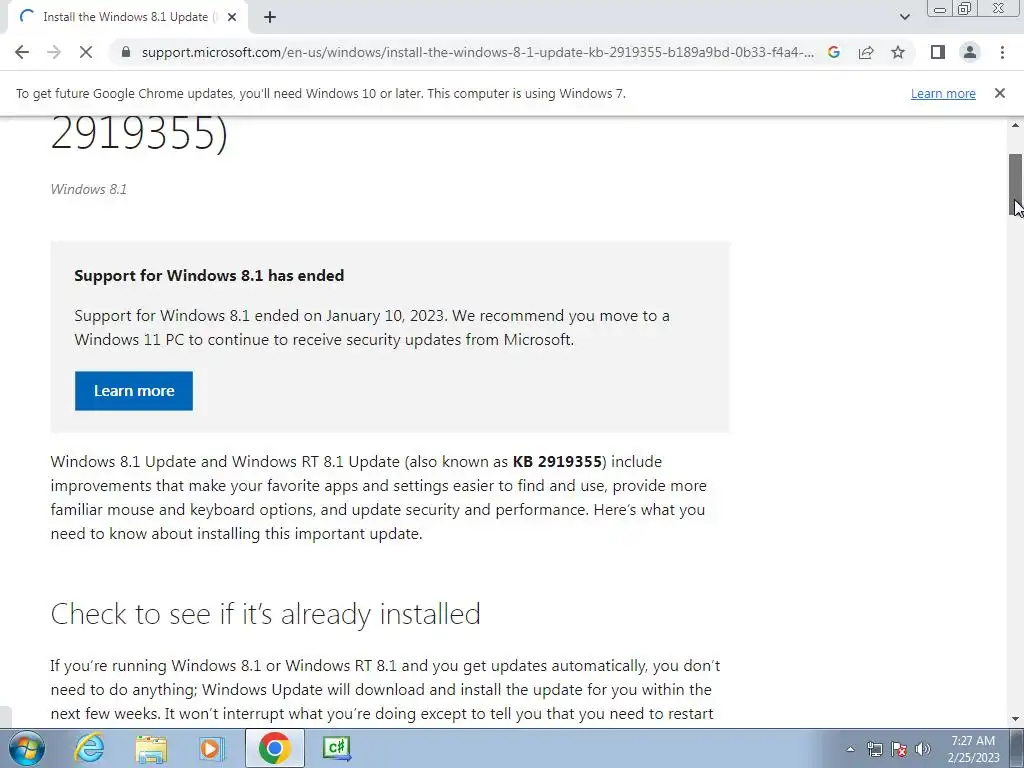Viewport: 1024px width, 768px height.
Task: Click the share page icon
Action: coord(866,52)
